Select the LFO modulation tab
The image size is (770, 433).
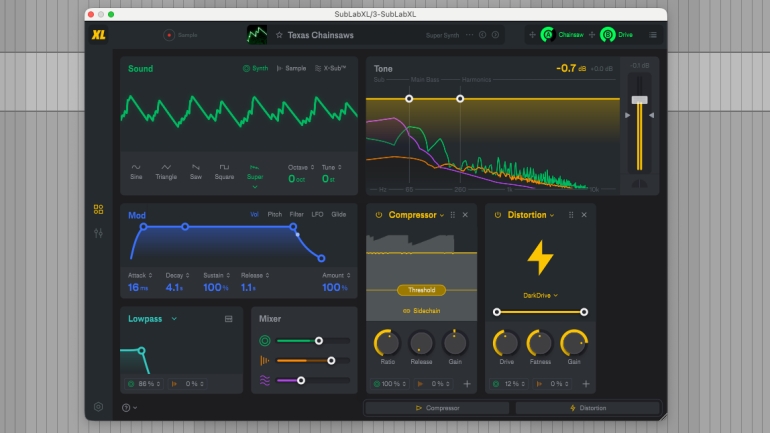pos(317,215)
